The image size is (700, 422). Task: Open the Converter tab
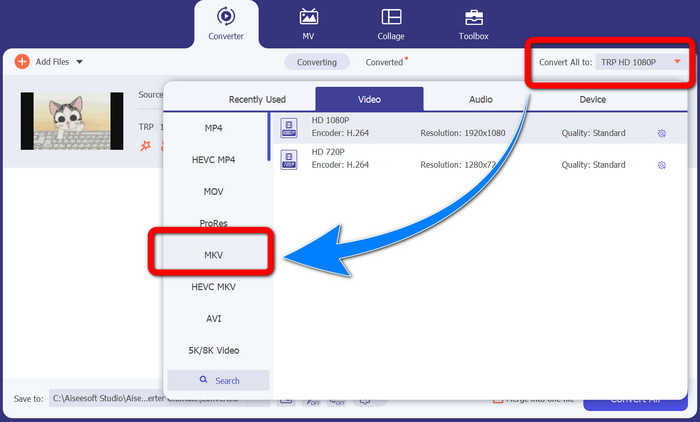224,24
